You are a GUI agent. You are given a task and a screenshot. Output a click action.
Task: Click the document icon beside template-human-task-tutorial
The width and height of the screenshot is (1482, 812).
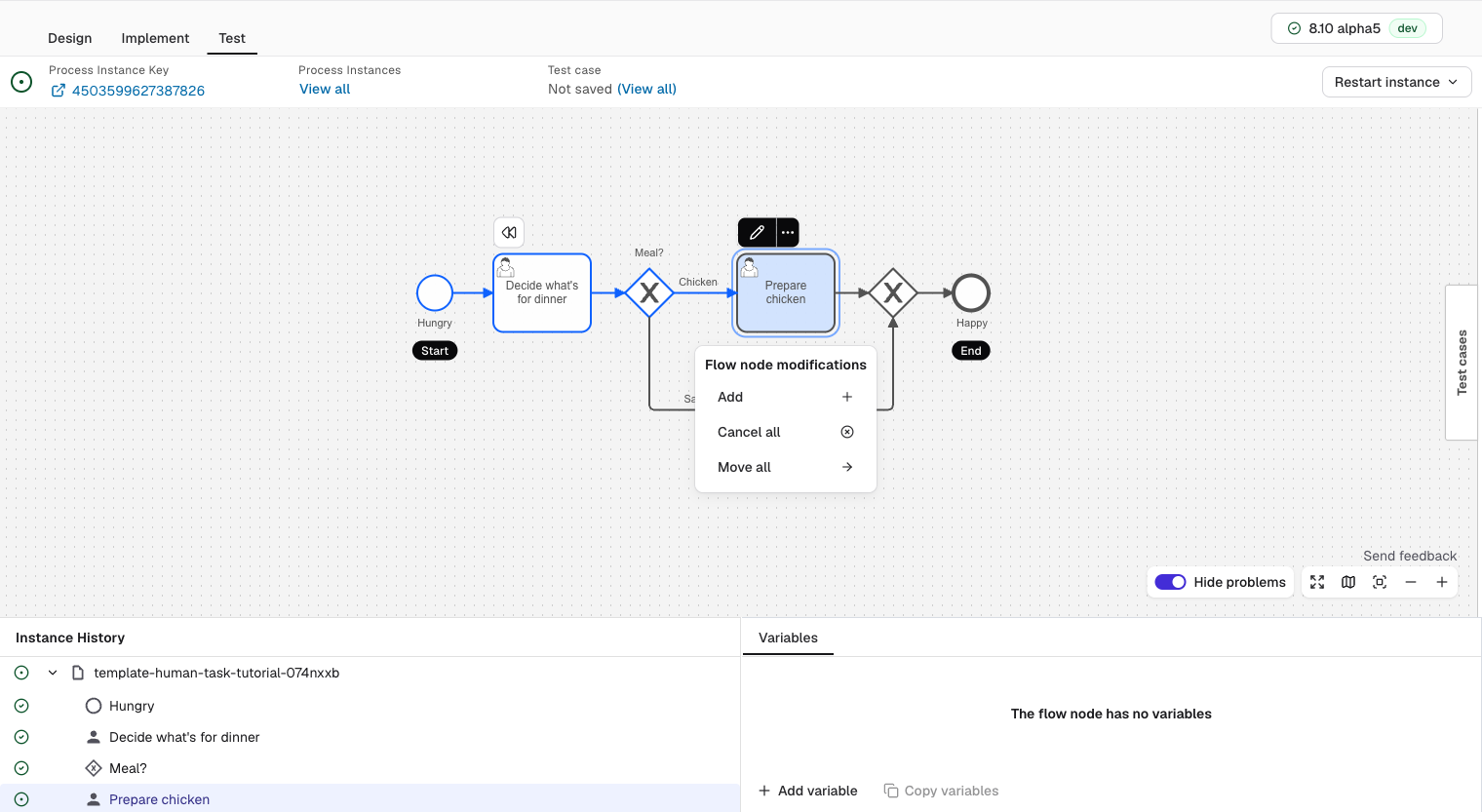click(78, 673)
